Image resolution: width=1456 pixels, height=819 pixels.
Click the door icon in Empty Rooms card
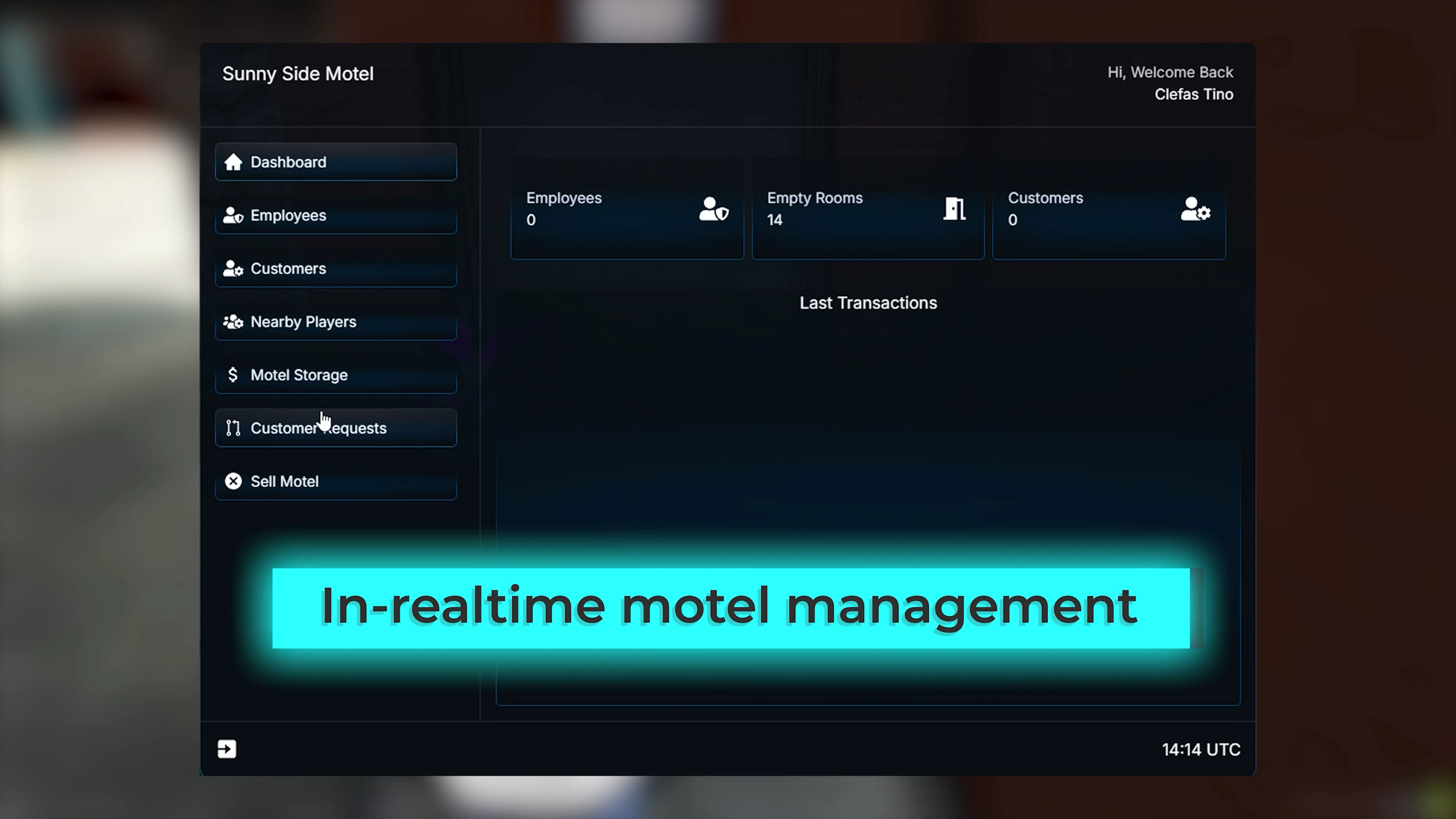point(954,209)
